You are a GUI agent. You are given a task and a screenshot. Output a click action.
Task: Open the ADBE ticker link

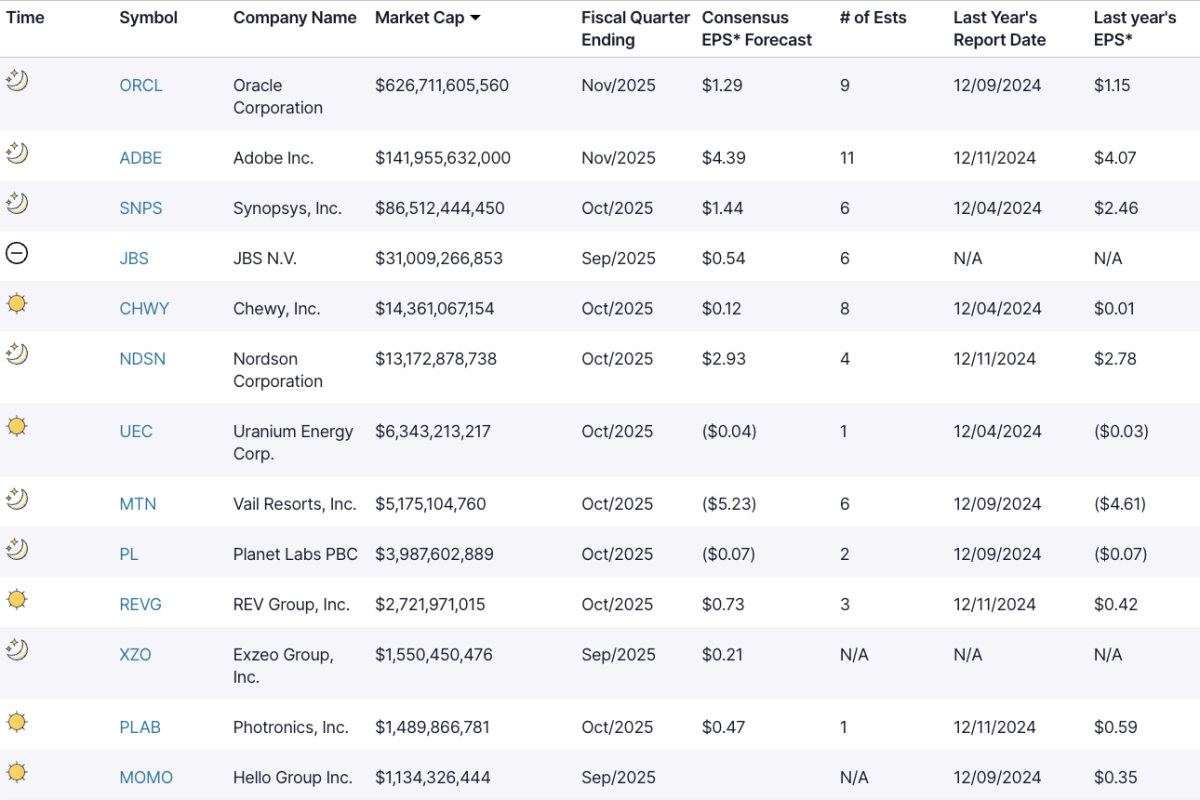click(x=140, y=158)
